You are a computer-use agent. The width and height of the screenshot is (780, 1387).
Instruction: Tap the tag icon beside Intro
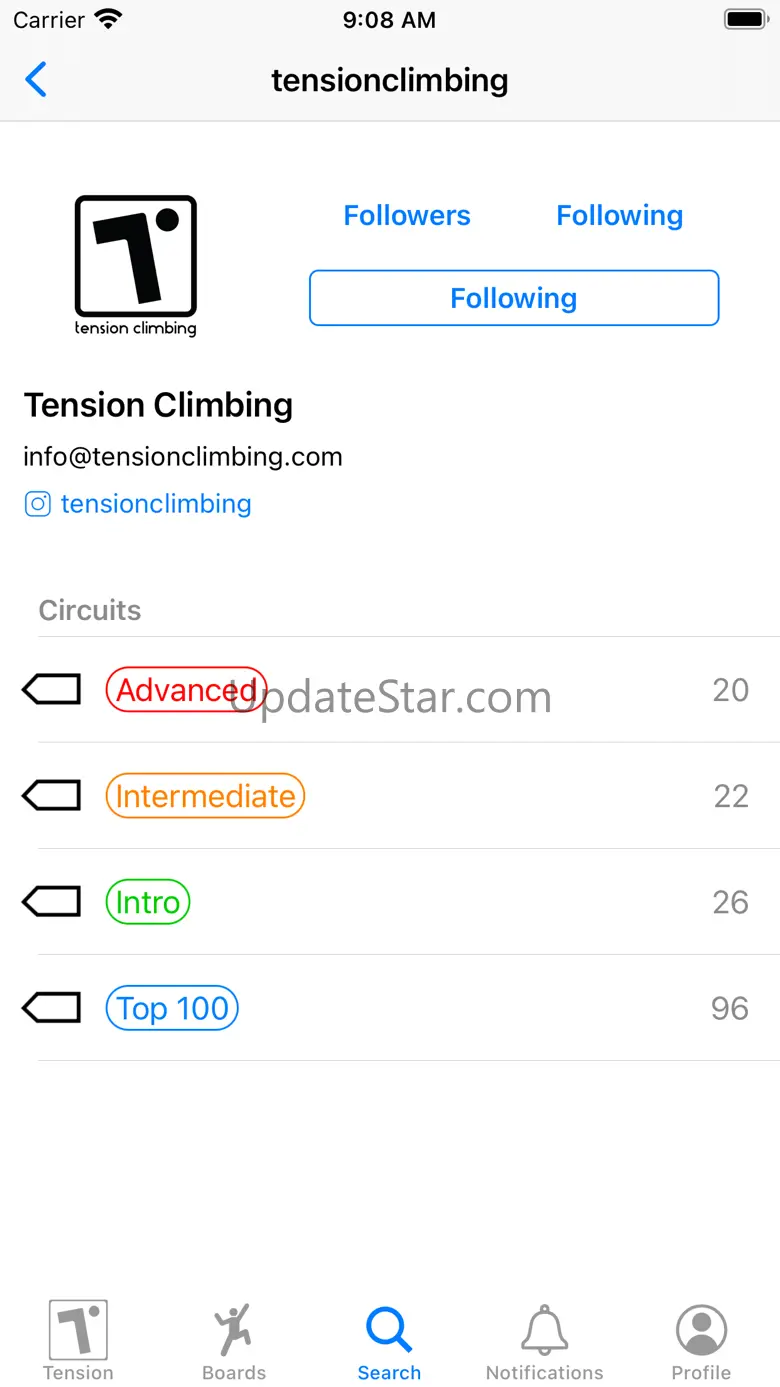click(x=52, y=902)
